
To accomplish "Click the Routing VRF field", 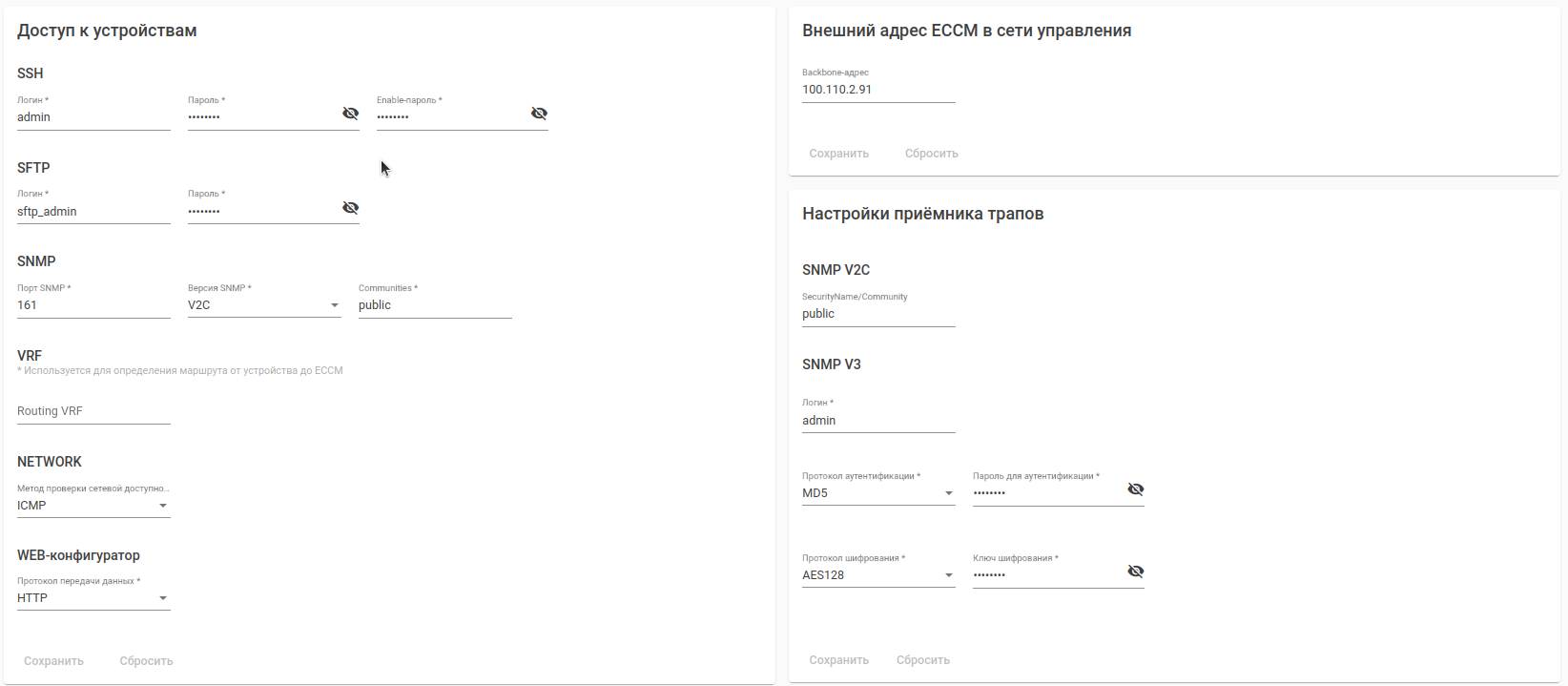I will (x=93, y=411).
